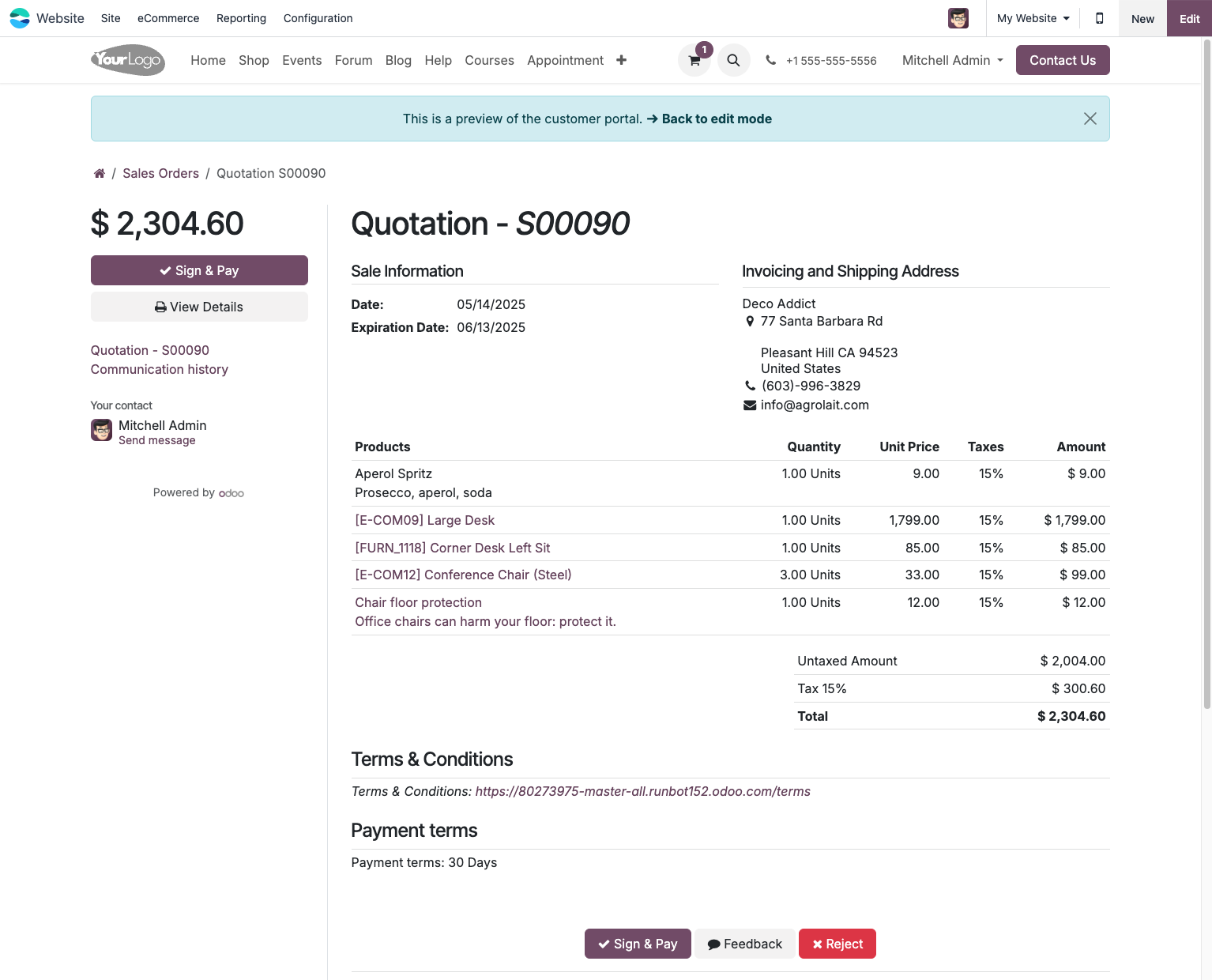
Task: Click the Untaxed Amount $ 2,004.00
Action: coord(1073,661)
